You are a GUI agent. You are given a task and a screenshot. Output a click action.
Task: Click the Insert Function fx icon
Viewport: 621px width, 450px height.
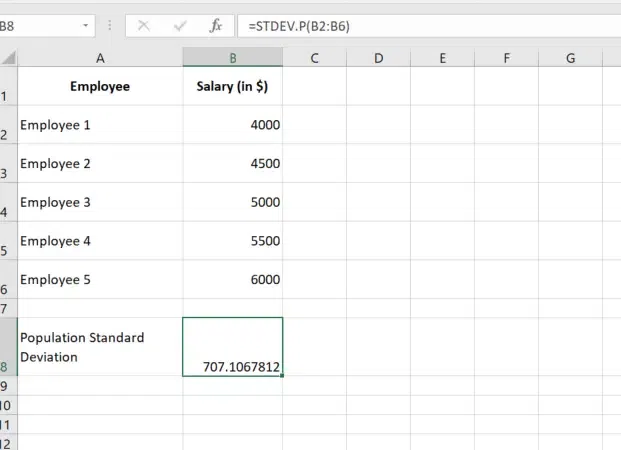[216, 26]
